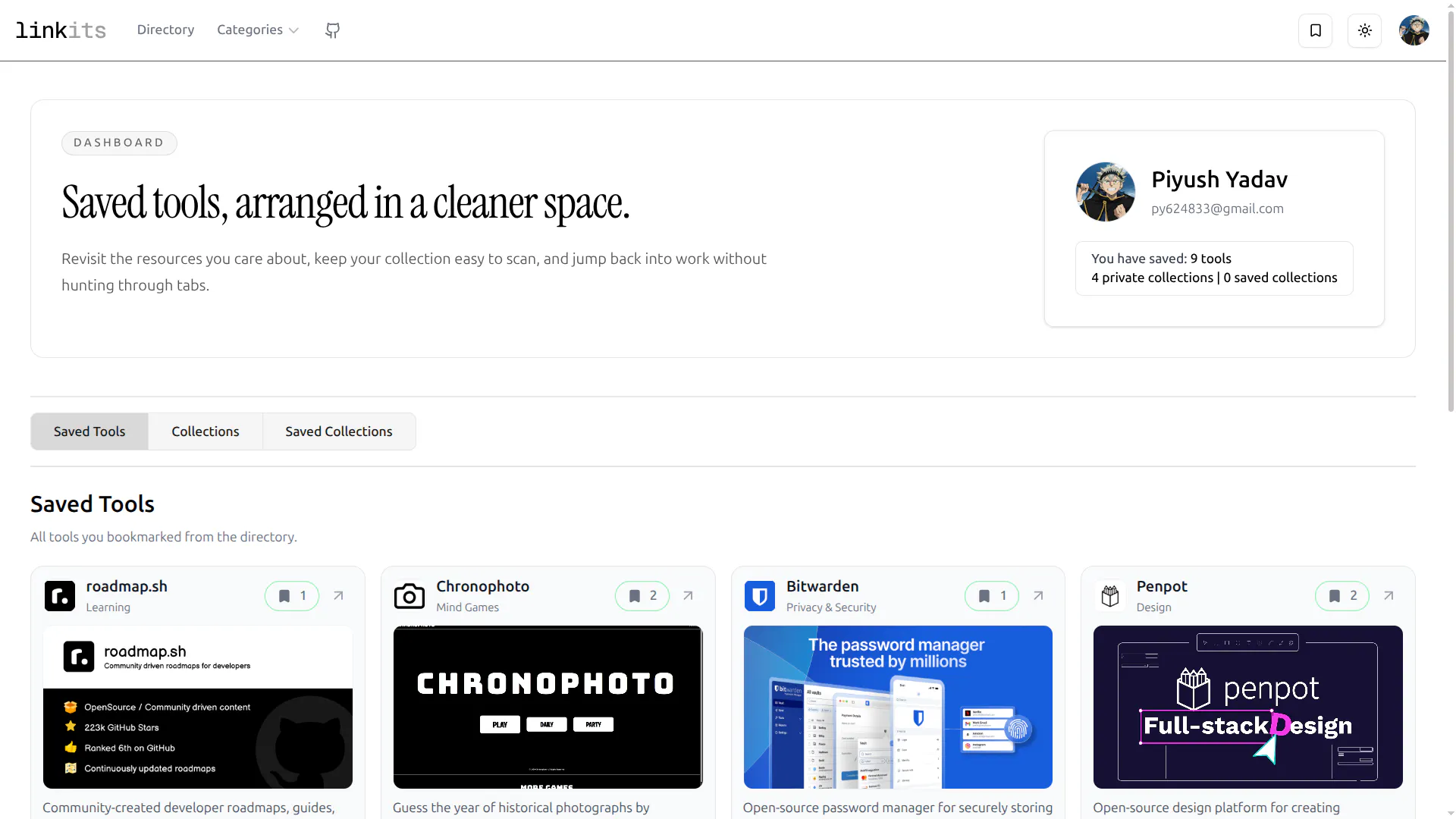Click the Privacy & Security category label

[x=831, y=607]
